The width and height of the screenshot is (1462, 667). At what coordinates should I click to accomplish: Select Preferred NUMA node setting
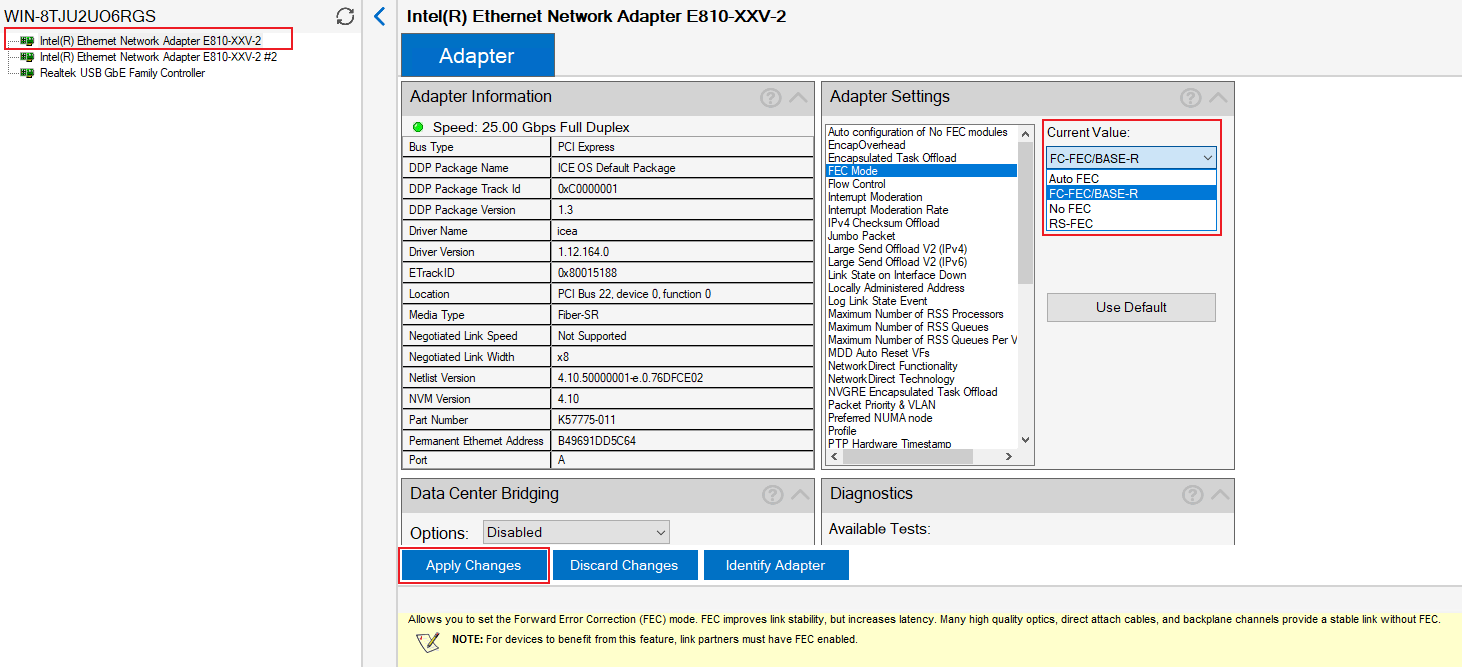pyautogui.click(x=879, y=418)
